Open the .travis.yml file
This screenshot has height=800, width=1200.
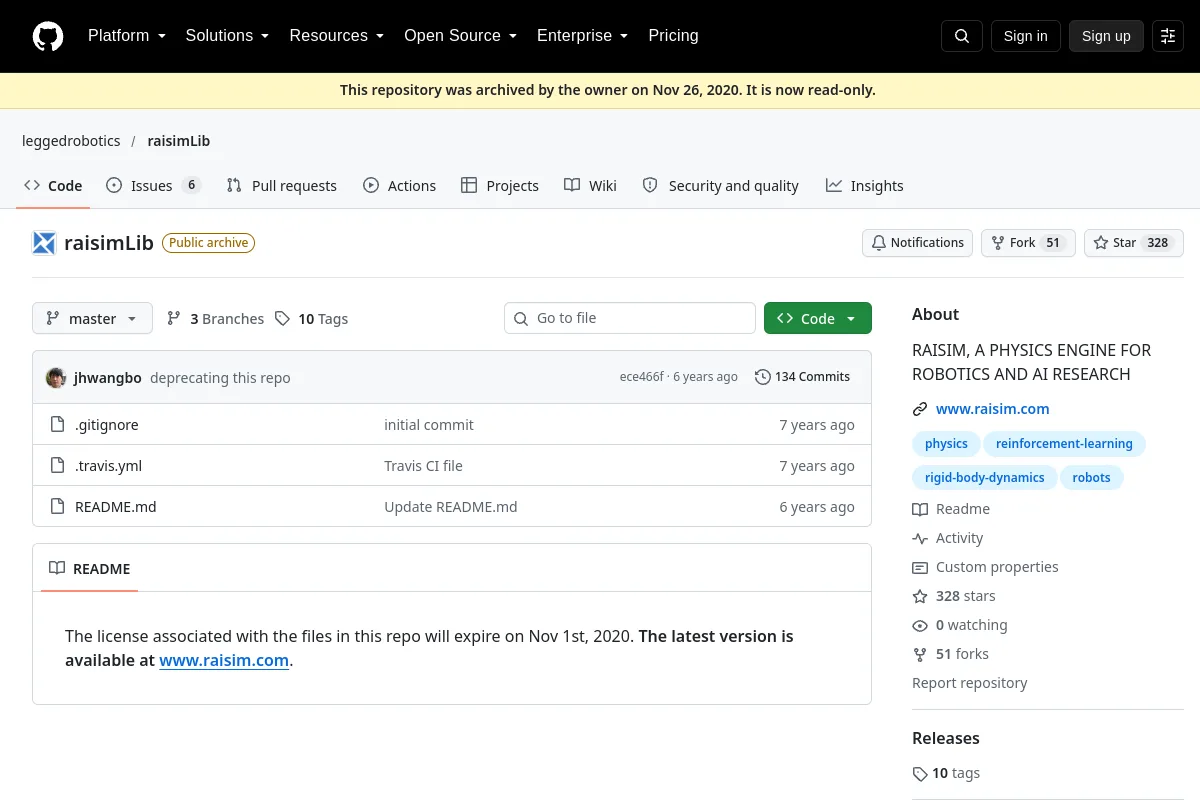108,466
